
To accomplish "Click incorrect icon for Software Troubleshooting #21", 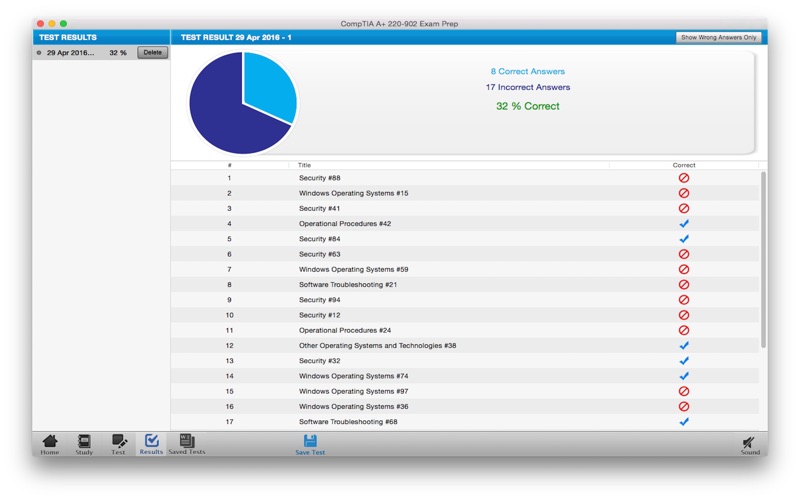I will coord(684,285).
